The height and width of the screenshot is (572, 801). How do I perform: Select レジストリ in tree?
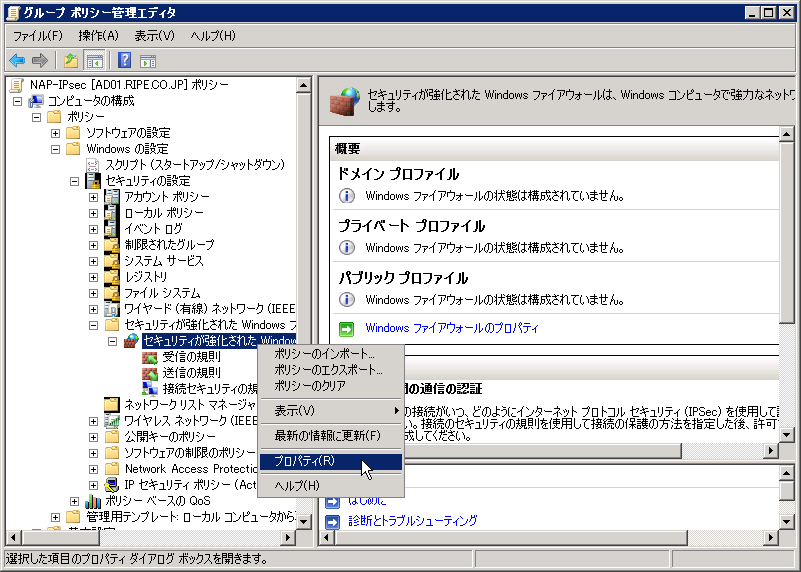(x=146, y=277)
